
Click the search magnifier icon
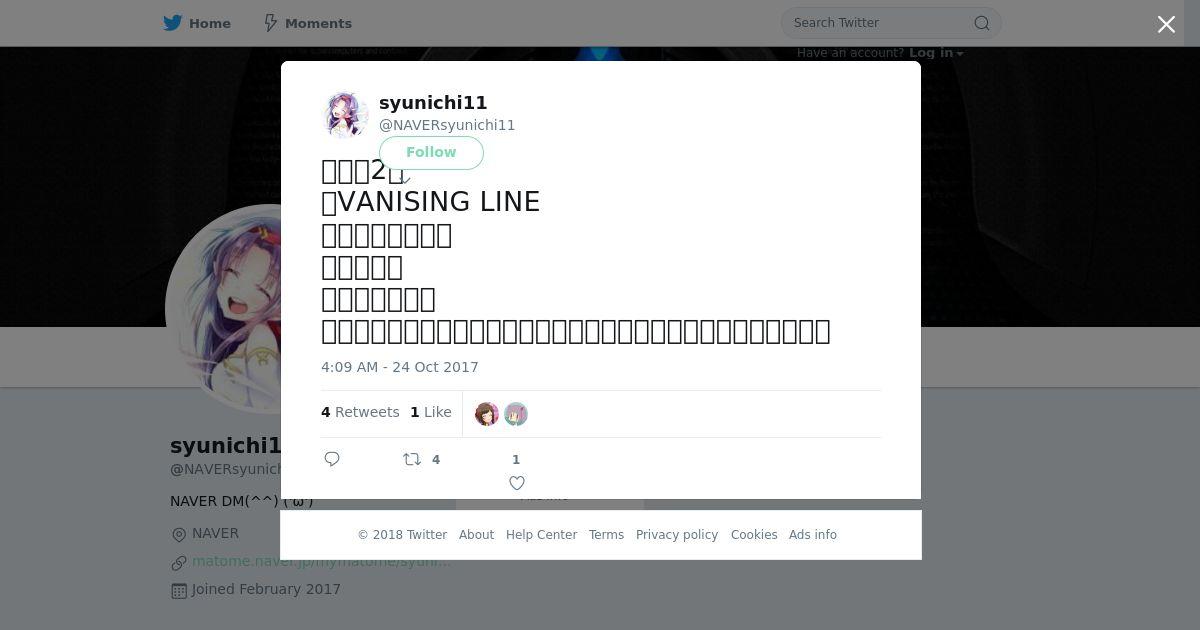pyautogui.click(x=982, y=23)
